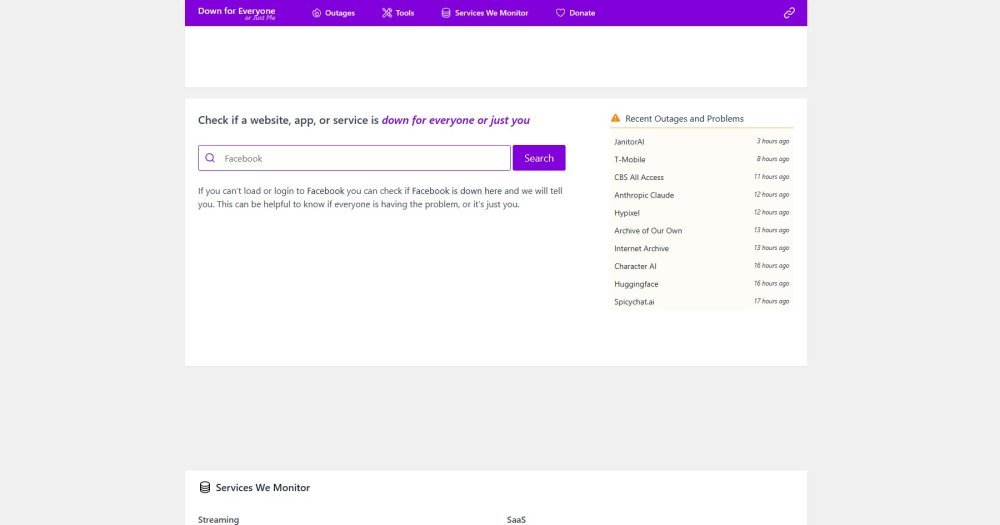Go to Services We Monitor in navbar

(x=485, y=13)
